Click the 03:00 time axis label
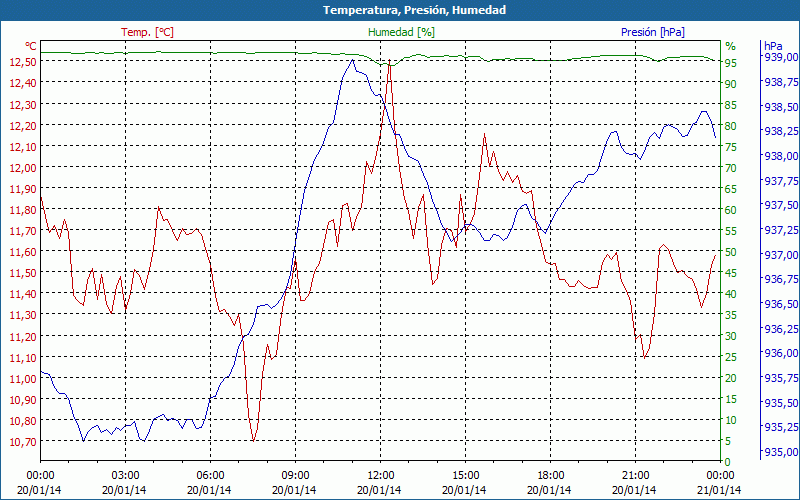The height and width of the screenshot is (500, 800). [x=126, y=476]
